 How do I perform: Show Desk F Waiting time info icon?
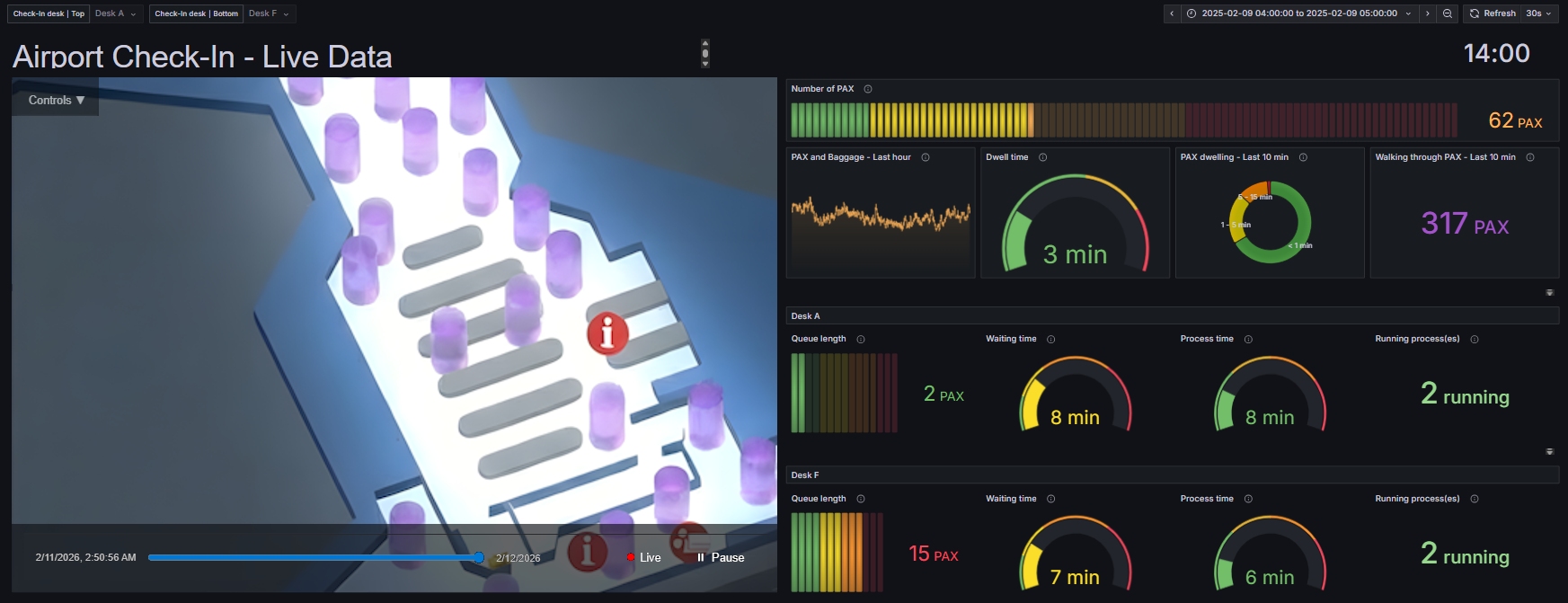pyautogui.click(x=1051, y=499)
